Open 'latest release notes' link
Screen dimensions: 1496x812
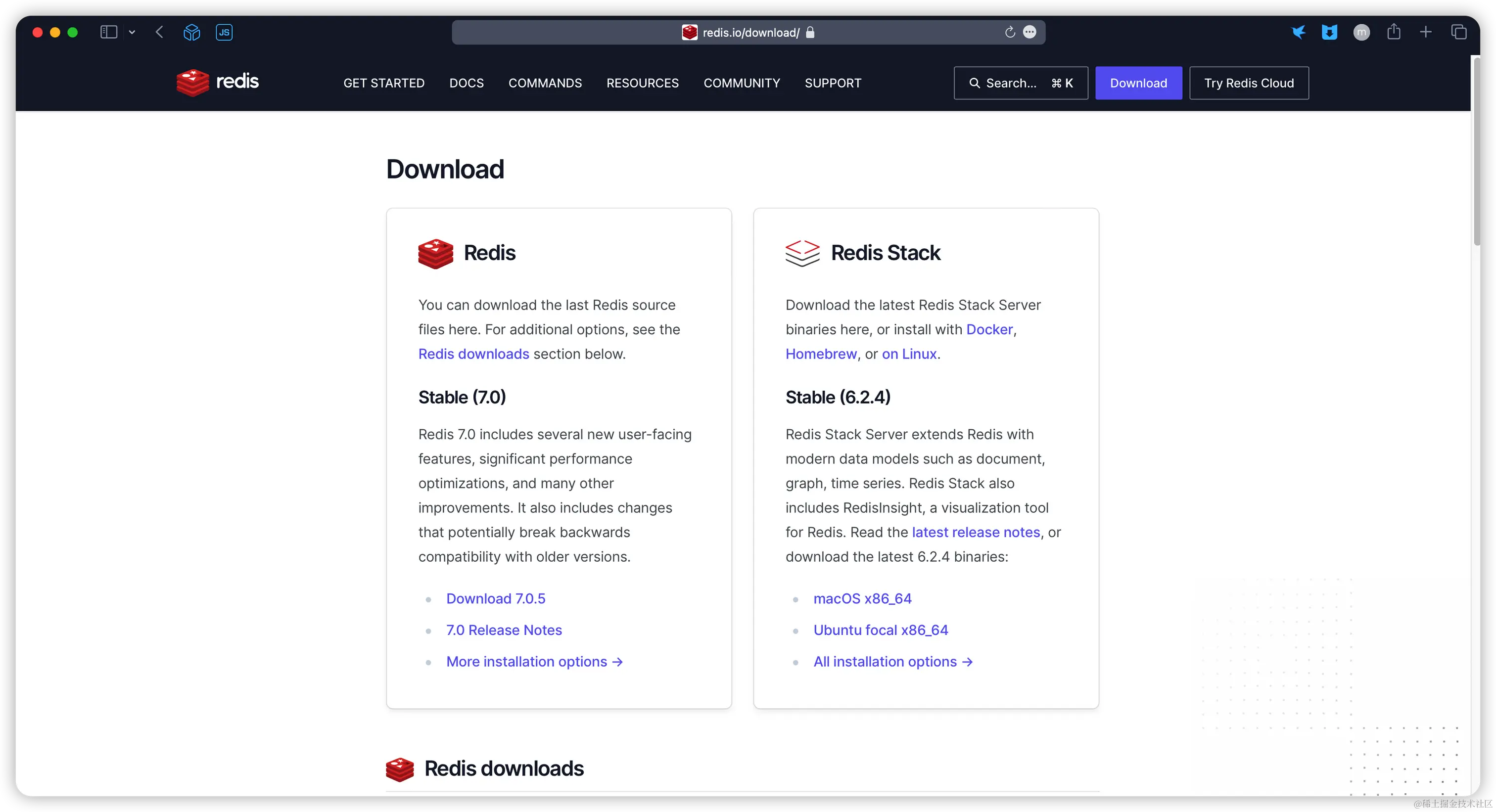(976, 532)
